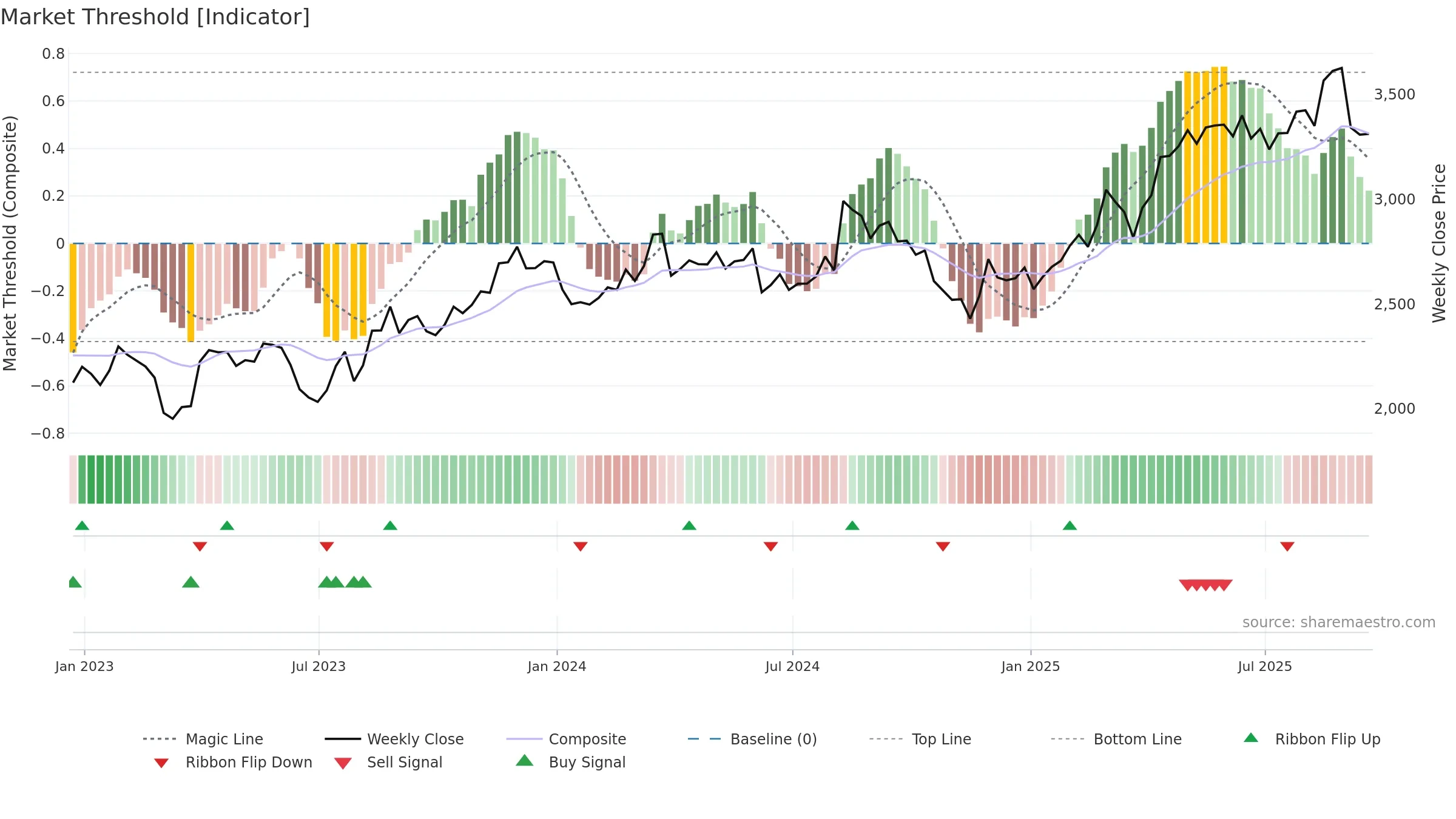
Task: Click the 'Weekly Close Price' axis title
Action: tap(1439, 243)
